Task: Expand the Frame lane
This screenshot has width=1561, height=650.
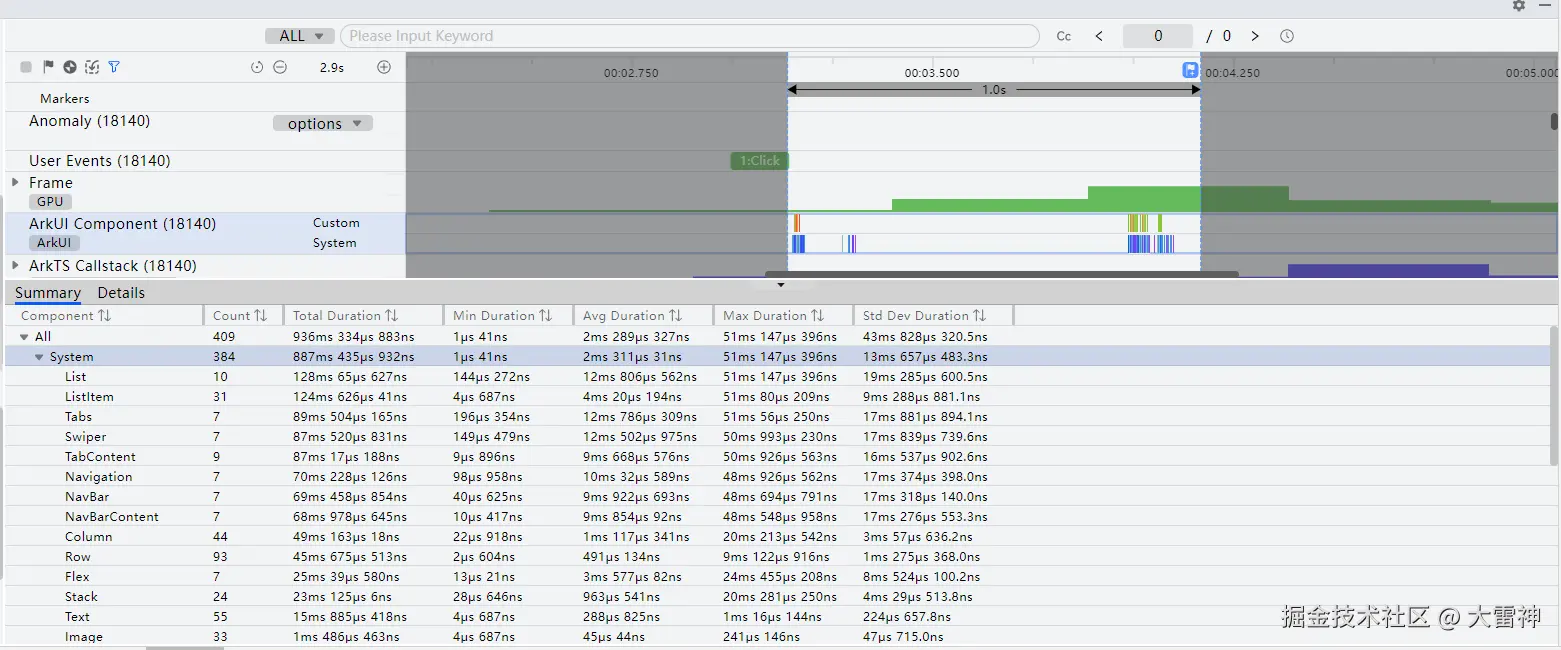Action: tap(15, 182)
